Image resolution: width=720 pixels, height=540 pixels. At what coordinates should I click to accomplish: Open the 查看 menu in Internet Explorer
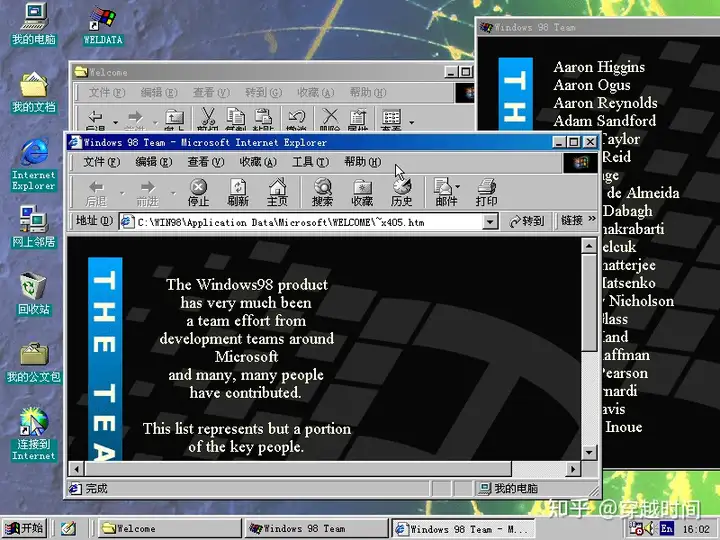(205, 162)
